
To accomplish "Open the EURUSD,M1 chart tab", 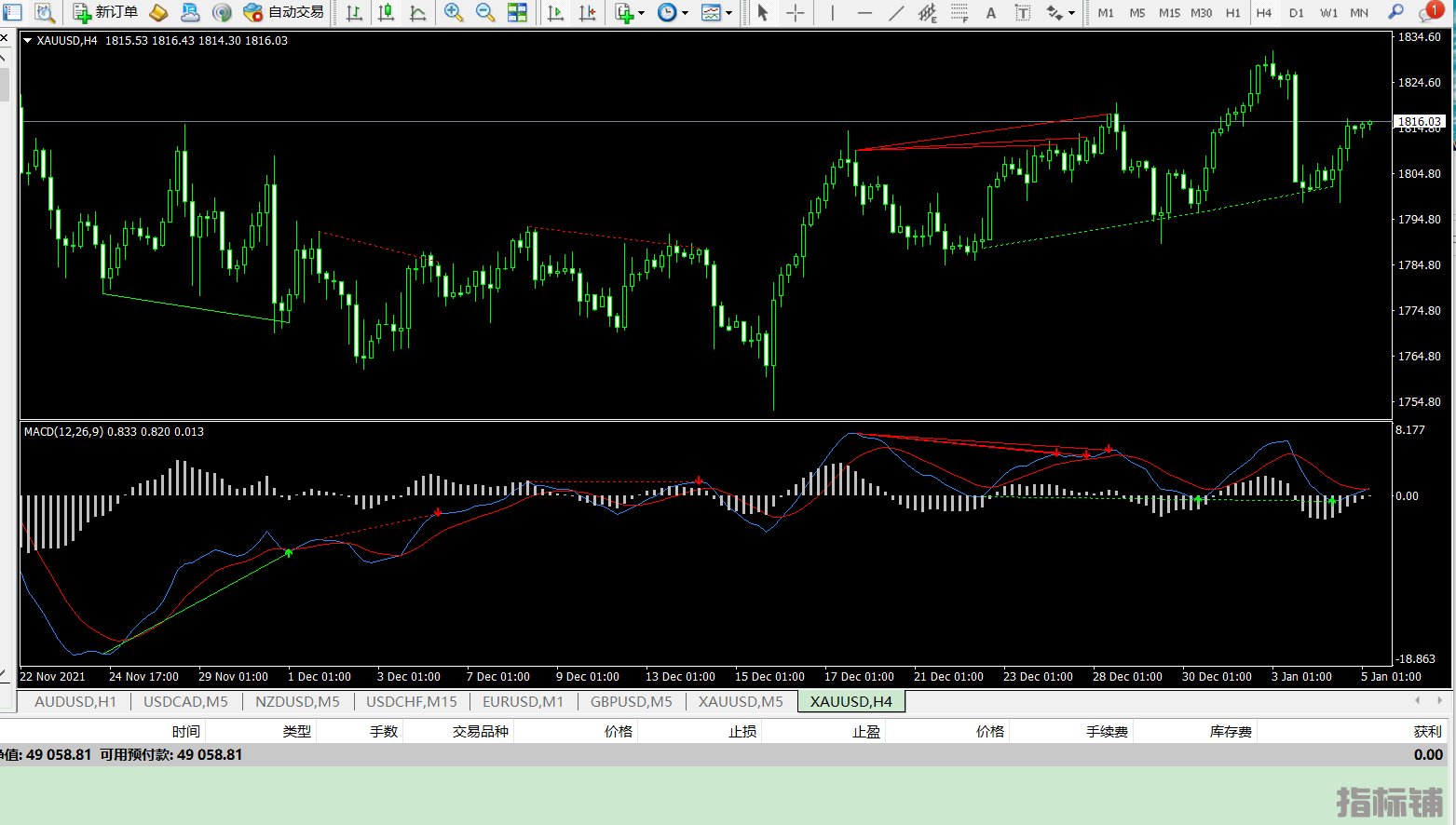I will point(523,701).
